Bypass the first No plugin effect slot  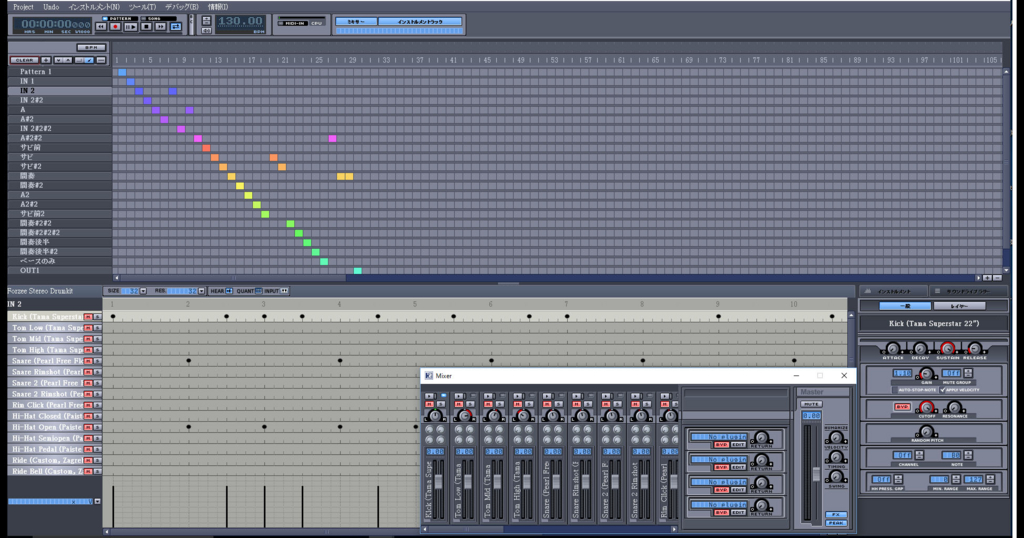(721, 445)
